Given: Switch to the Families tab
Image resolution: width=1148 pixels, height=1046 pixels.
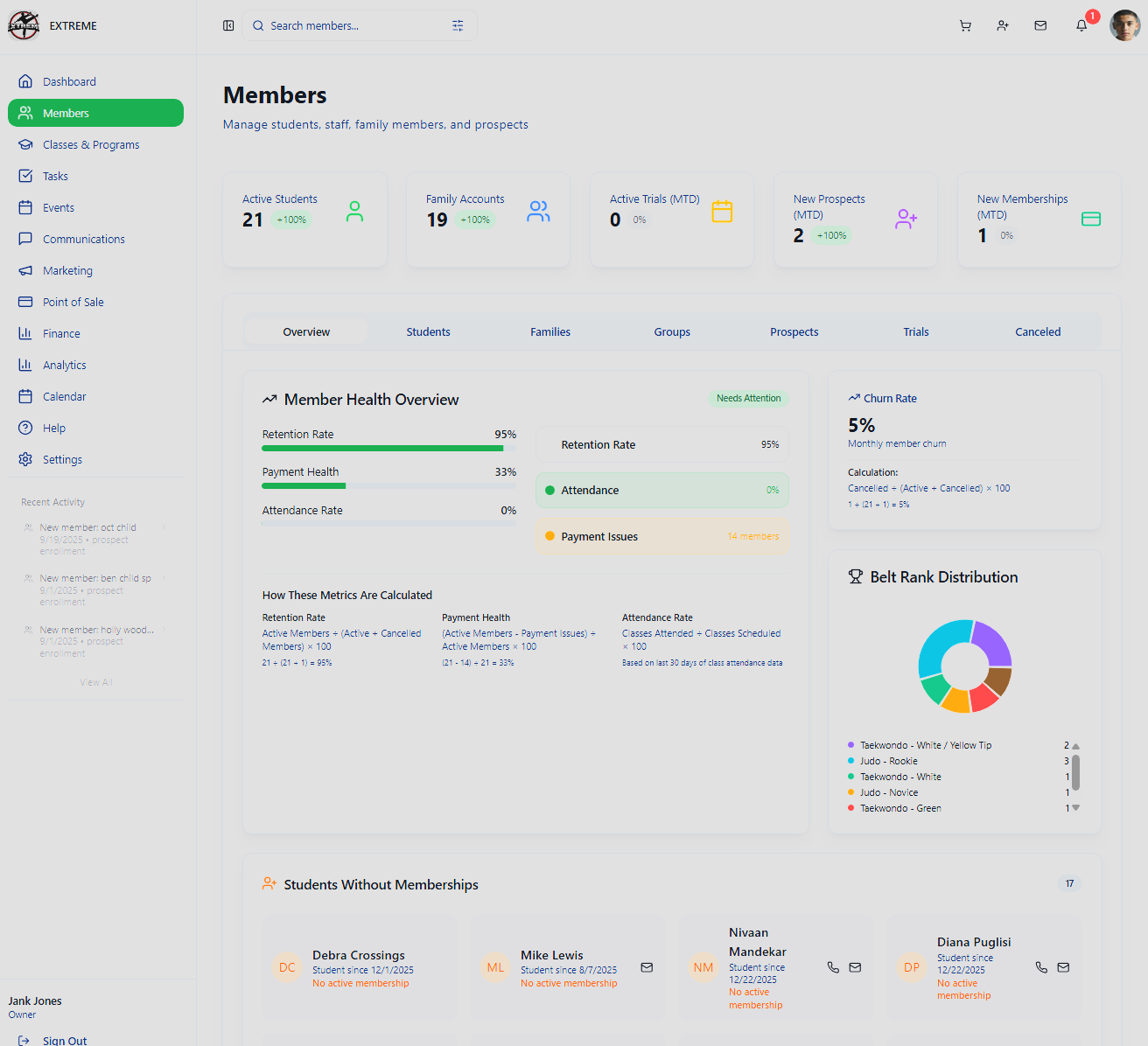Looking at the screenshot, I should pos(550,331).
